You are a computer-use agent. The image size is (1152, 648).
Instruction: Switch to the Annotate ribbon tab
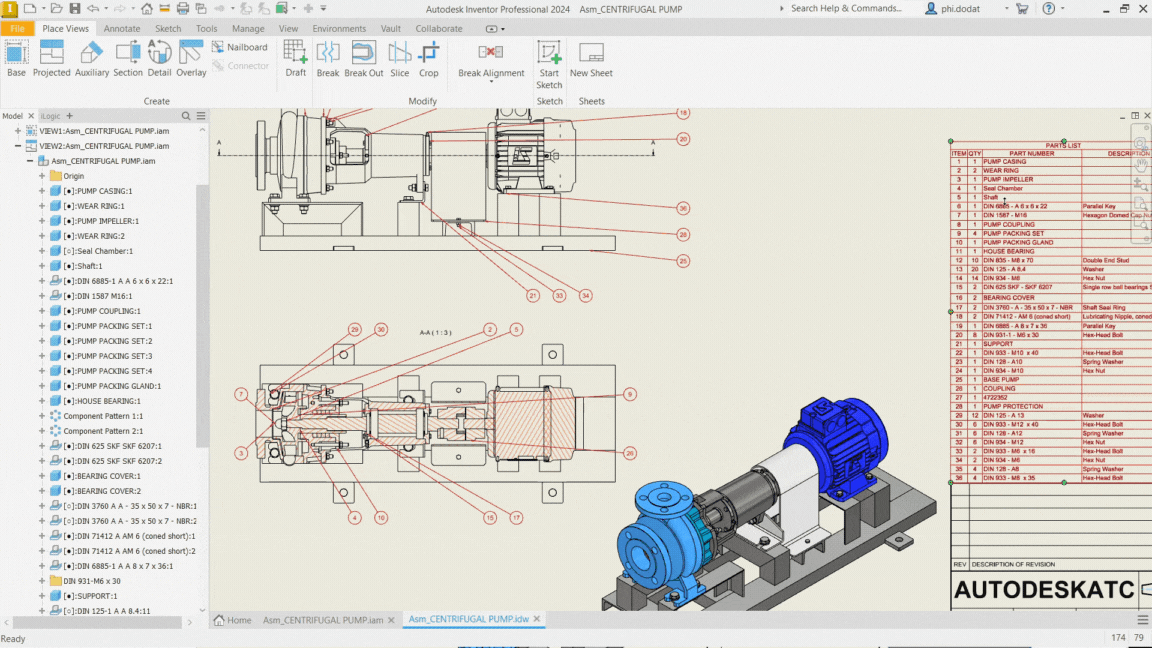pyautogui.click(x=122, y=29)
